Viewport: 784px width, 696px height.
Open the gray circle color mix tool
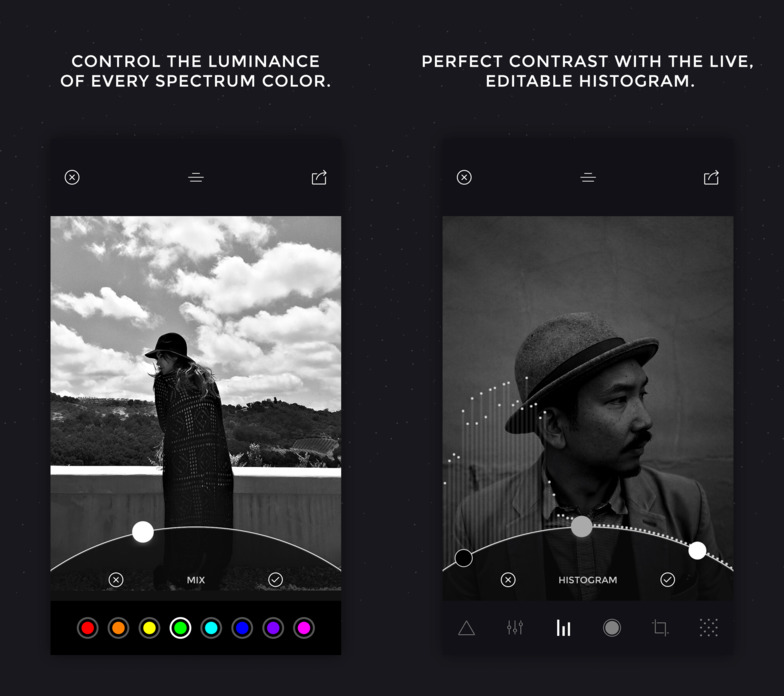[x=612, y=628]
